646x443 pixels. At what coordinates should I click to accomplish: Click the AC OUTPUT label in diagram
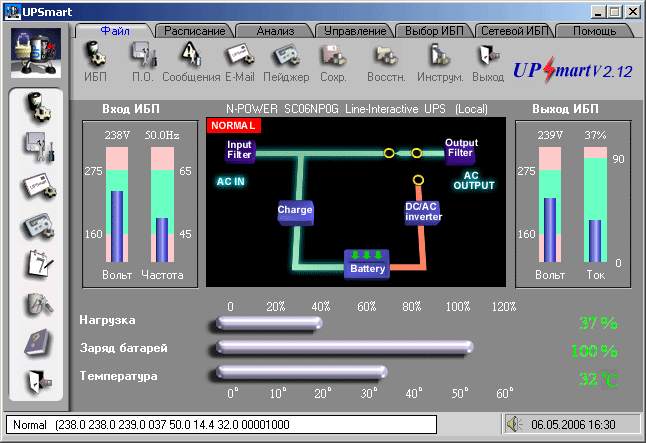point(473,180)
